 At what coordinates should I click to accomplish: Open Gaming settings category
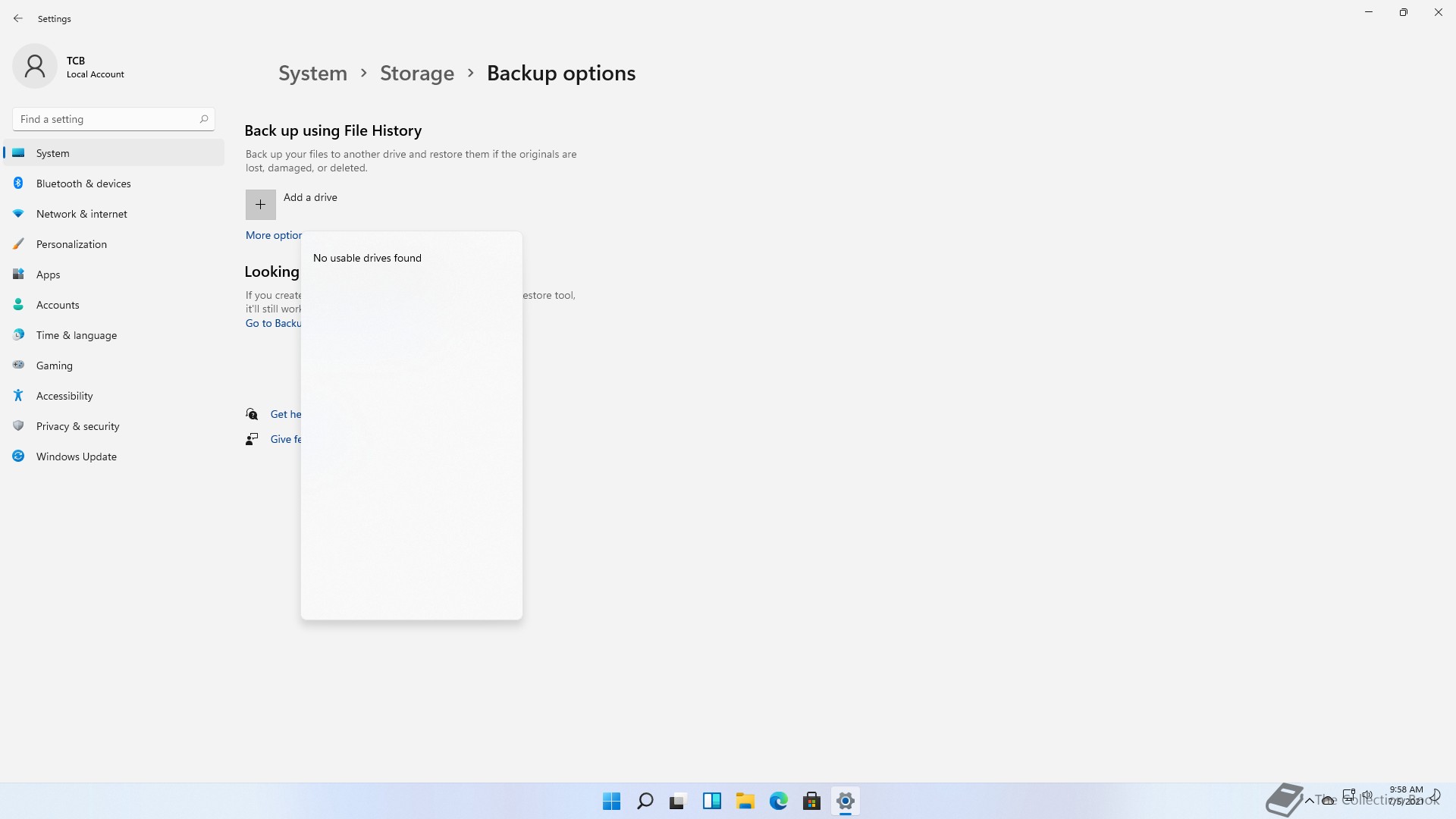tap(114, 366)
